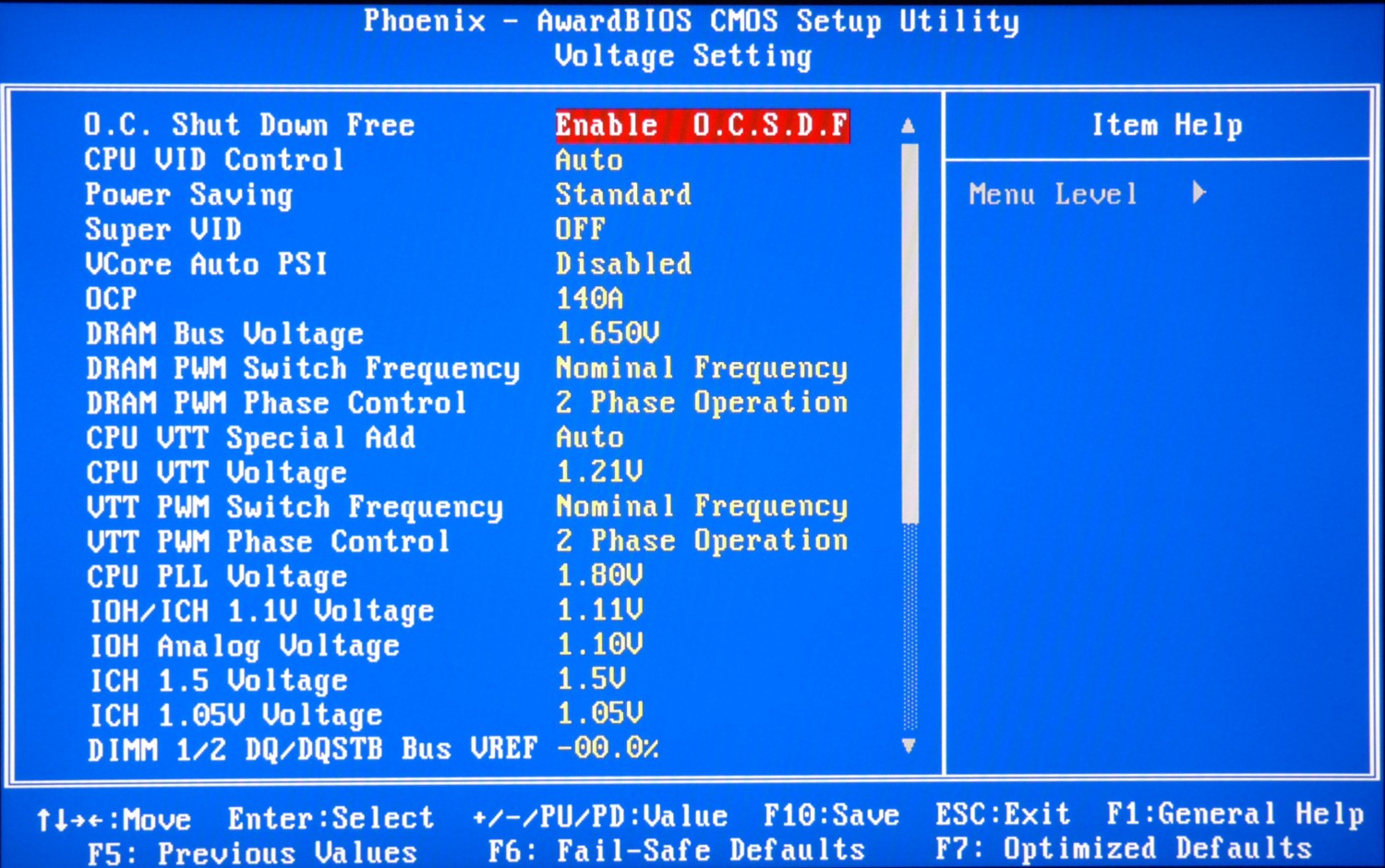The image size is (1385, 868).
Task: Open 2 Phase Operation value for DRAM PWM
Action: click(x=702, y=403)
